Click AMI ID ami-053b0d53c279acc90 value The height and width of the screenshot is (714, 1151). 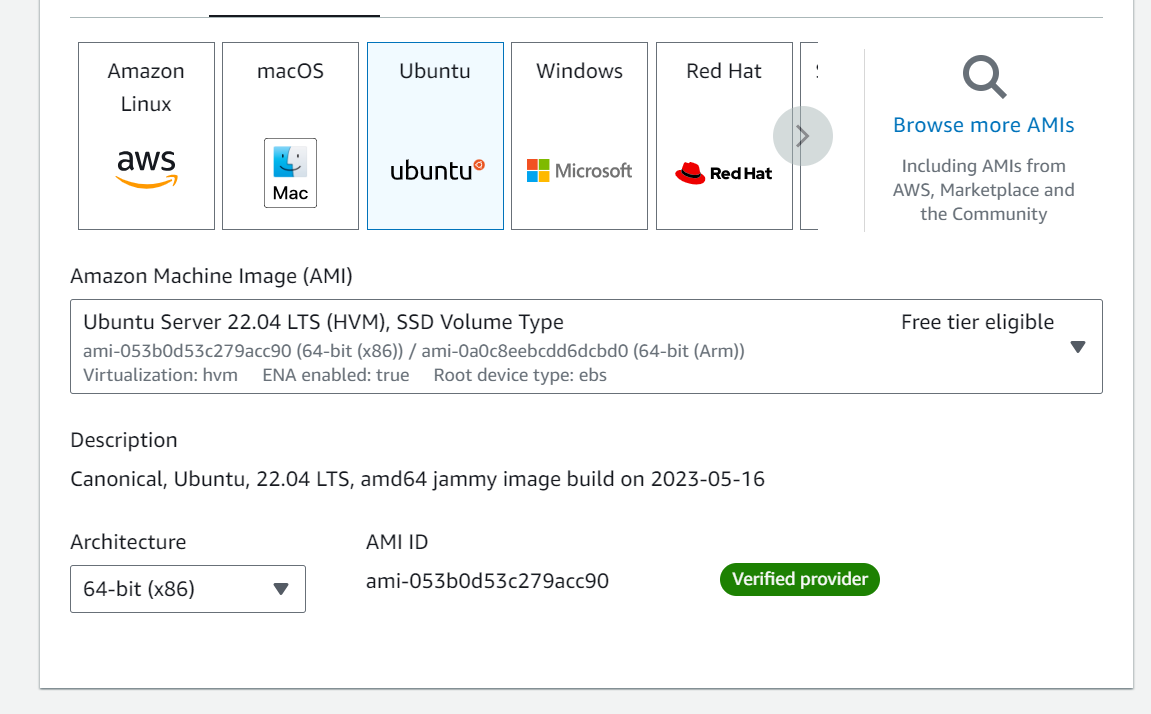click(487, 581)
